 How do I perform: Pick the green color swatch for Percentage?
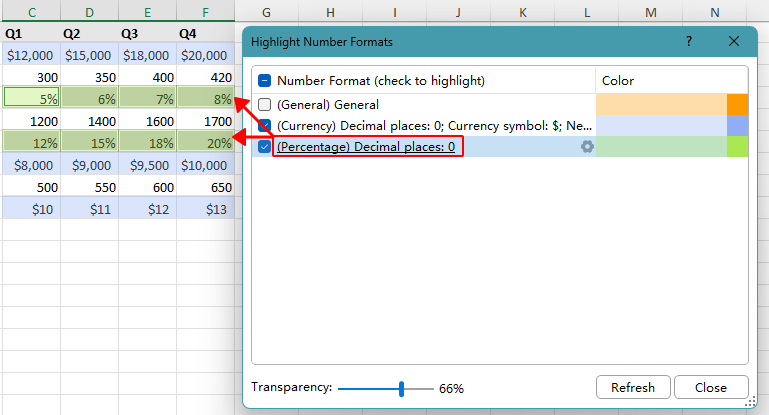point(737,147)
